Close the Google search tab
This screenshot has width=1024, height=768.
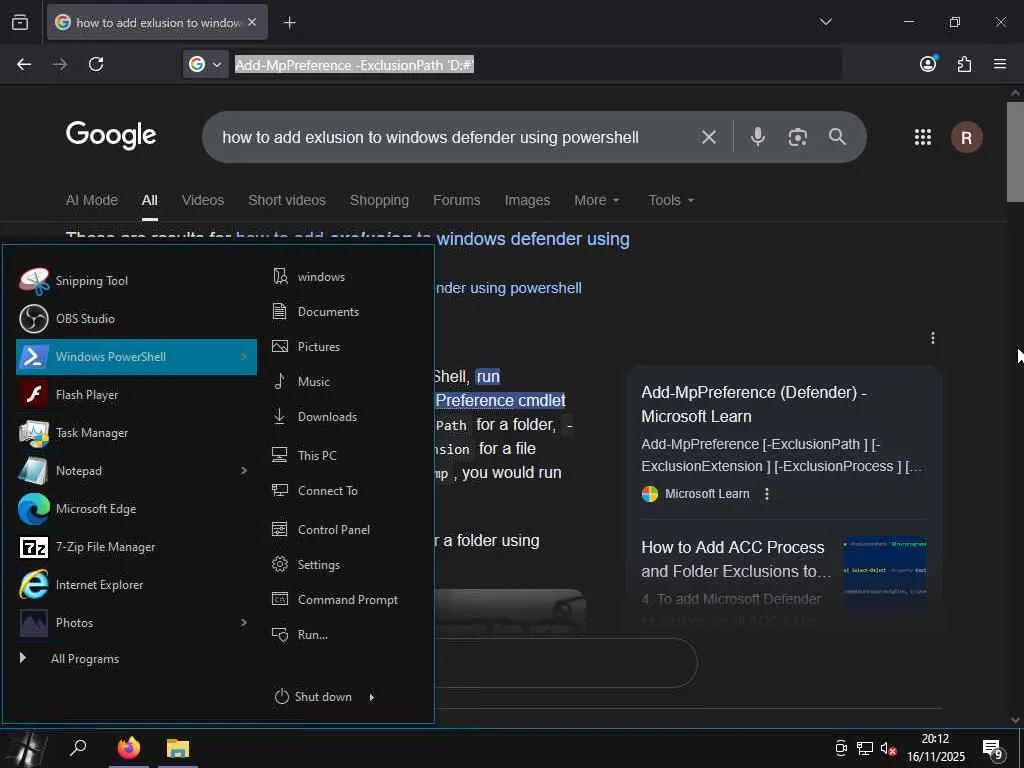tap(252, 22)
